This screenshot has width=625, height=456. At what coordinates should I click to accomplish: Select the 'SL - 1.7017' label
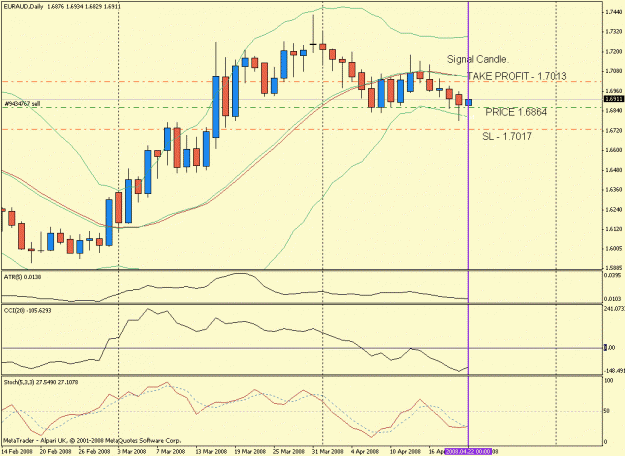point(507,136)
